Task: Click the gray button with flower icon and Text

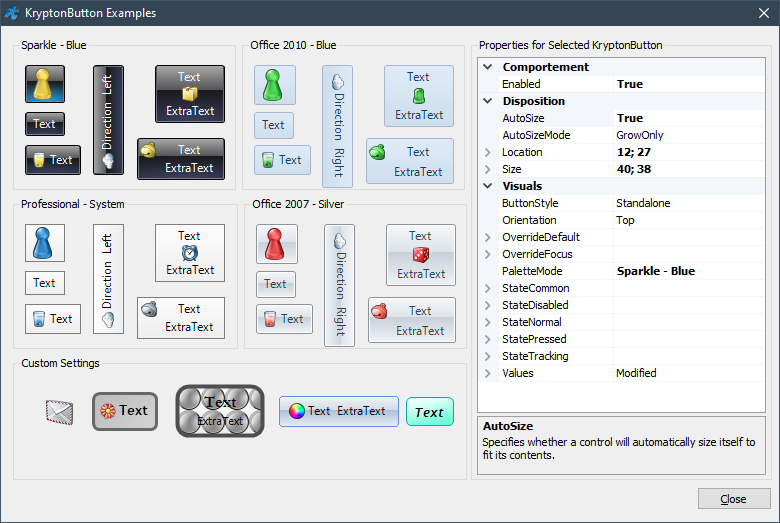Action: [x=125, y=411]
